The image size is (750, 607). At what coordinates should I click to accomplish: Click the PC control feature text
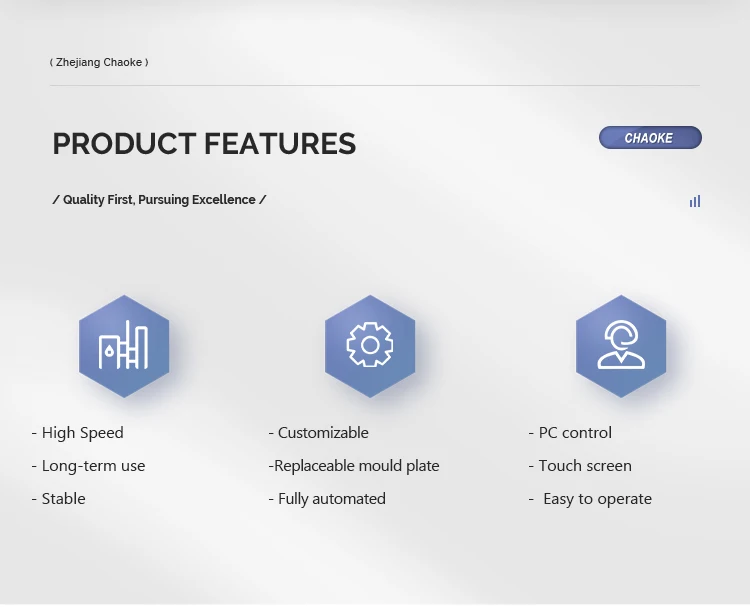575,433
